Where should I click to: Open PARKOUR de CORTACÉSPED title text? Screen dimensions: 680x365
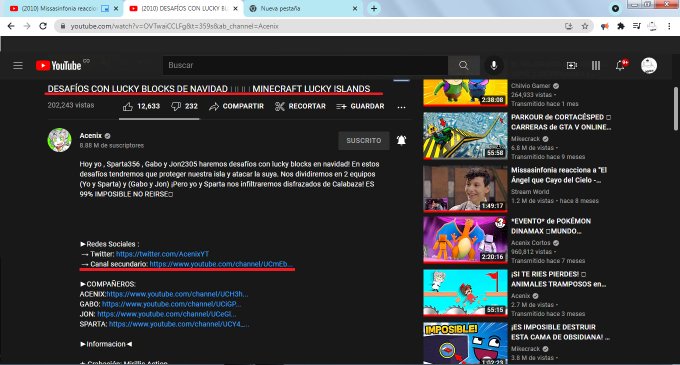[561, 122]
